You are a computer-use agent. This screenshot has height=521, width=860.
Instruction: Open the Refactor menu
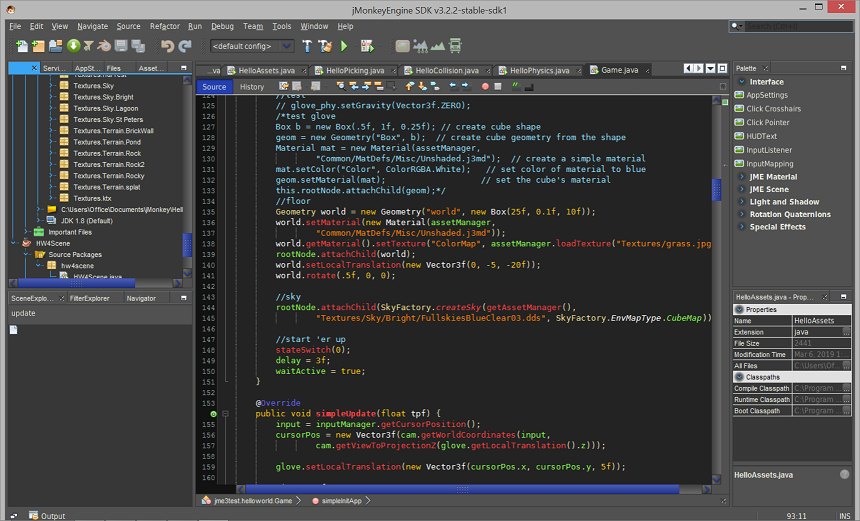[x=165, y=26]
